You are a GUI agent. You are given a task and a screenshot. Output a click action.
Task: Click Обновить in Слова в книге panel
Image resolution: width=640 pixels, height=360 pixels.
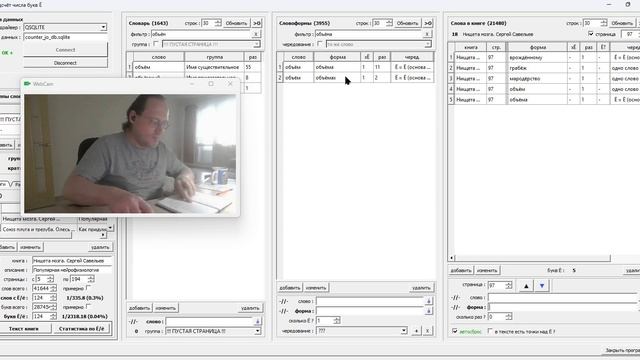pyautogui.click(x=622, y=23)
